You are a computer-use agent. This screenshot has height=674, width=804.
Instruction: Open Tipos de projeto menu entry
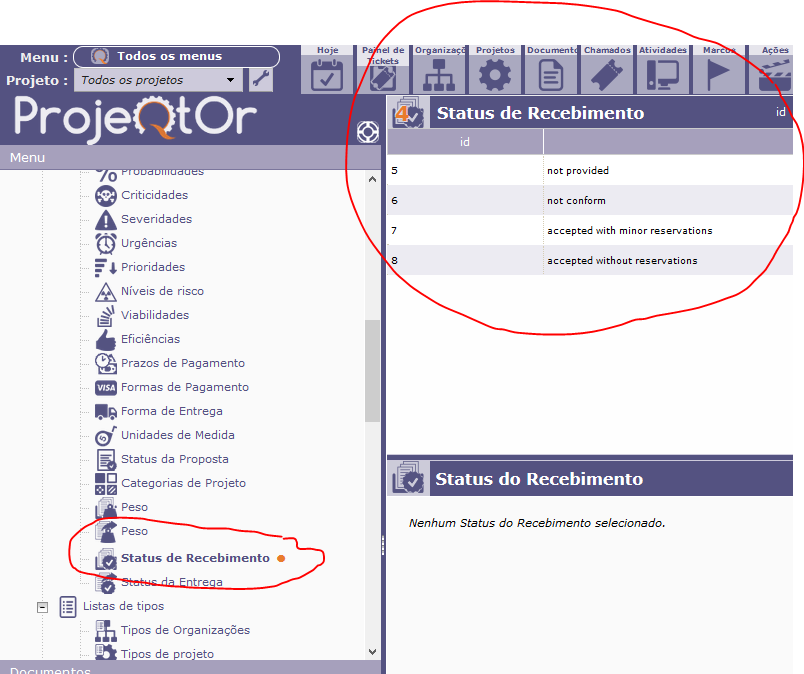coord(167,654)
